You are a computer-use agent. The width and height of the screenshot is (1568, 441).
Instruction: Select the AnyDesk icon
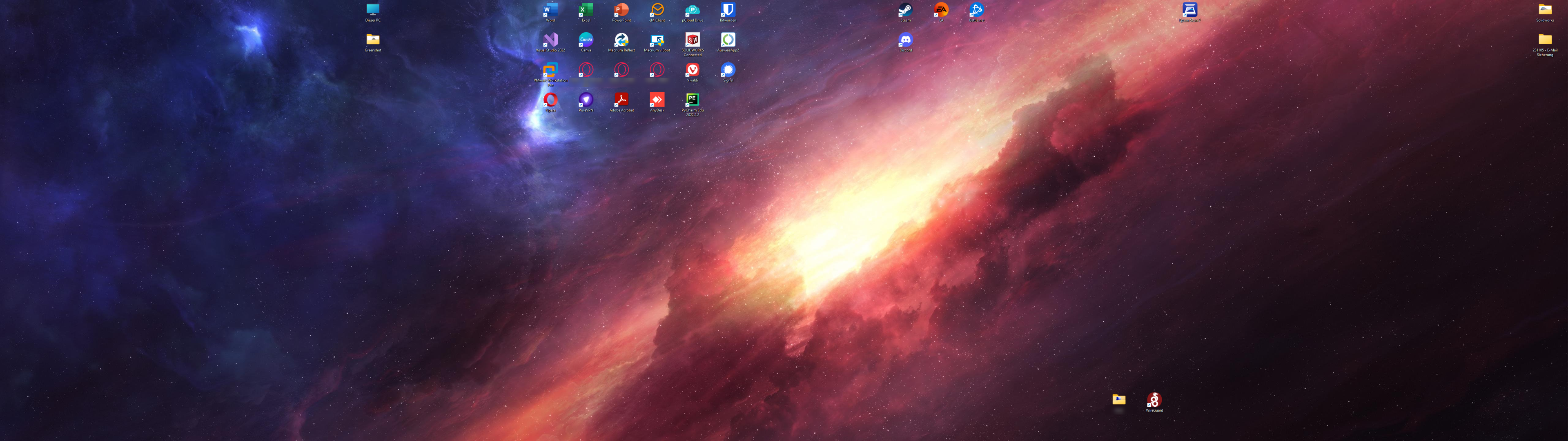tap(657, 100)
